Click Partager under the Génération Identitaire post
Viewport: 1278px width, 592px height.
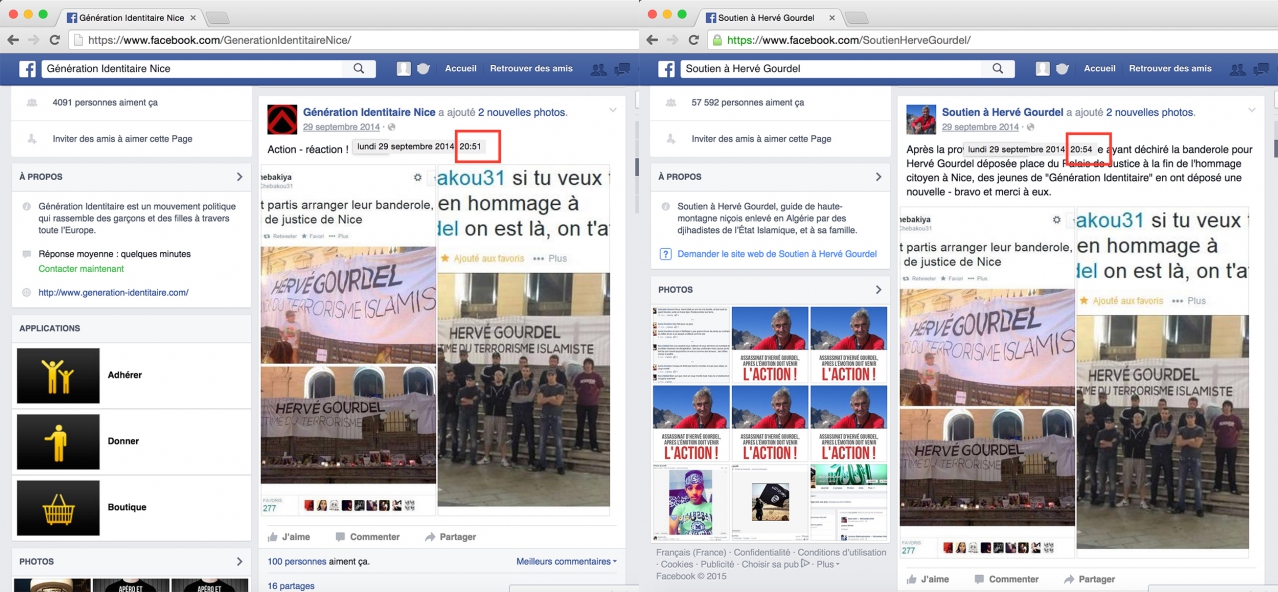pyautogui.click(x=450, y=537)
